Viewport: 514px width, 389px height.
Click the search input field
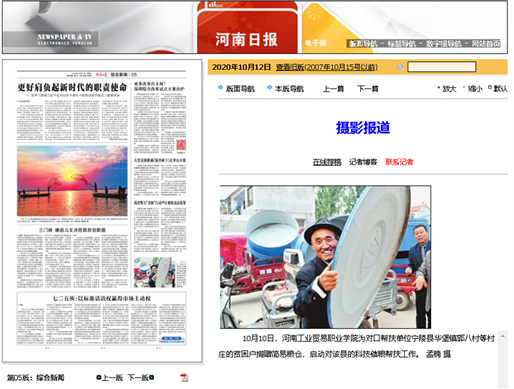[442, 67]
